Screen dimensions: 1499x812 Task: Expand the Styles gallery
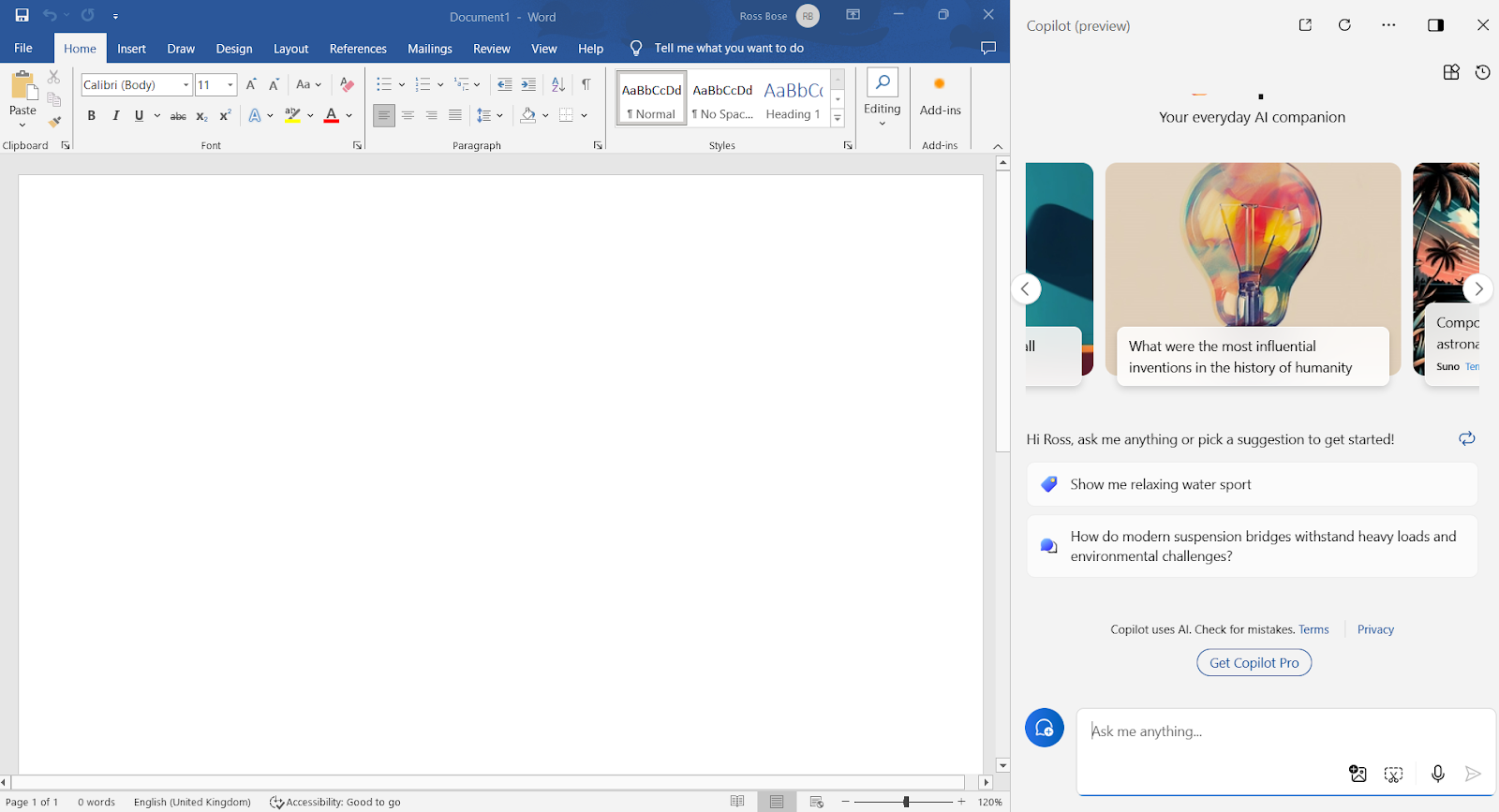[838, 118]
